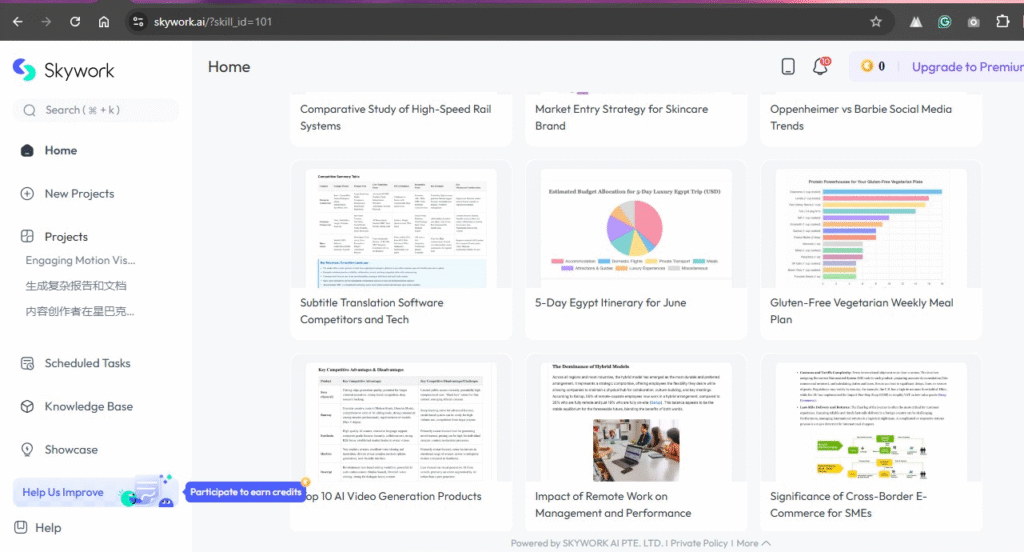1024x552 pixels.
Task: Open the browser extensions puzzle icon
Action: (x=1003, y=21)
